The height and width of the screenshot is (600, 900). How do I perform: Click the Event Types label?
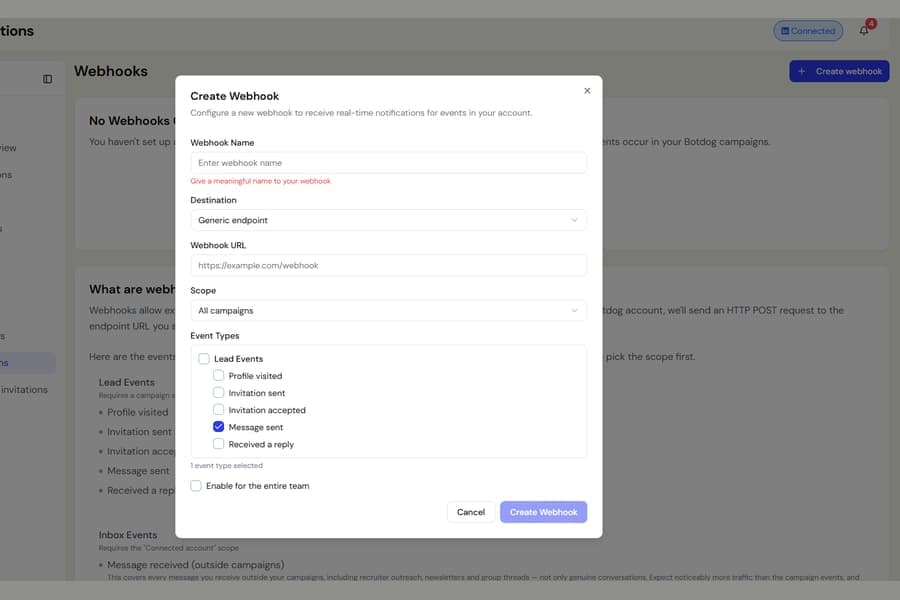pyautogui.click(x=215, y=336)
